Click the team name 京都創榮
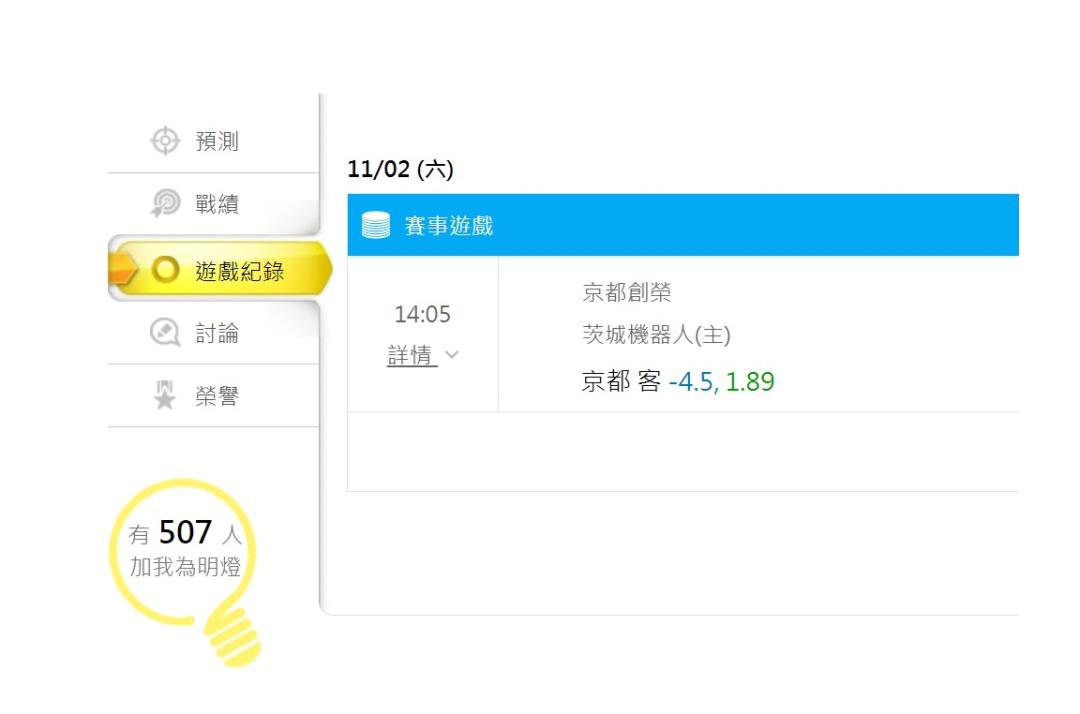The height and width of the screenshot is (714, 1080). [627, 292]
